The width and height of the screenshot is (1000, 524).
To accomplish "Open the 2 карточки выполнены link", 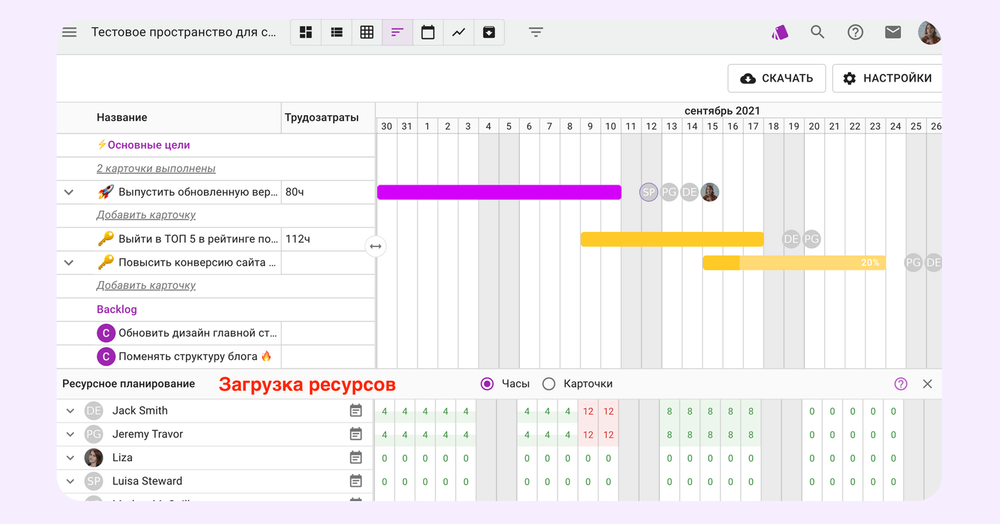I will (156, 168).
